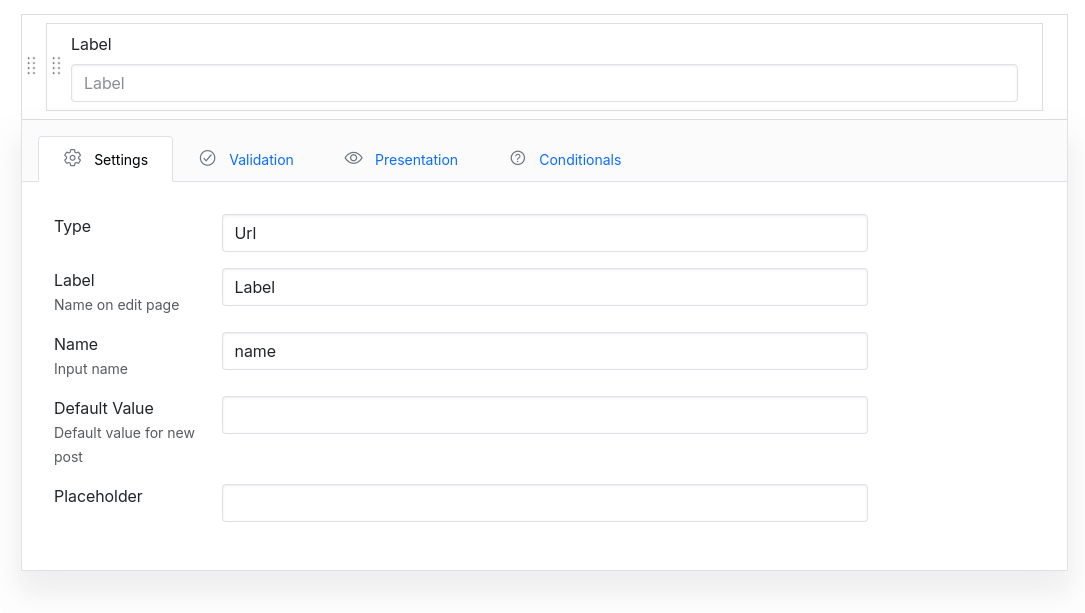Click the eye icon next to Presentation
The image size is (1085, 613).
pyautogui.click(x=353, y=158)
